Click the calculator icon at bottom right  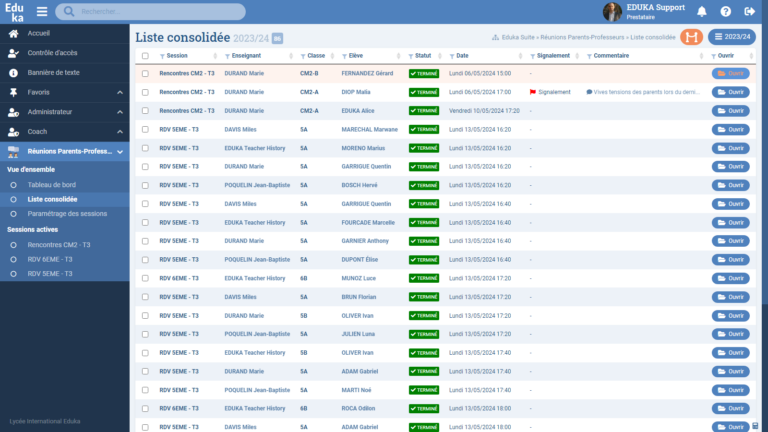click(x=759, y=424)
